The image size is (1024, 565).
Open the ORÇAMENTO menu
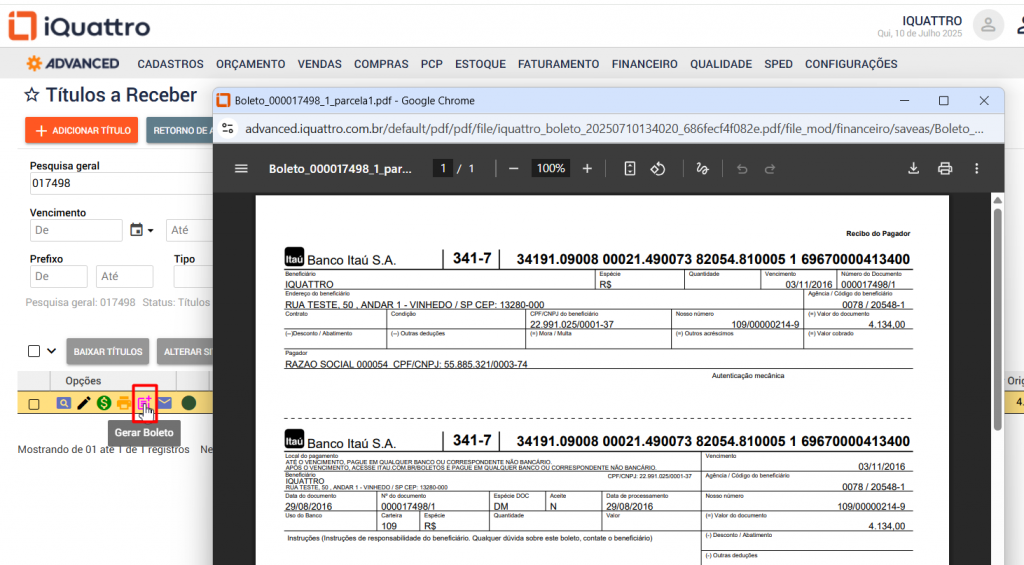tap(251, 64)
